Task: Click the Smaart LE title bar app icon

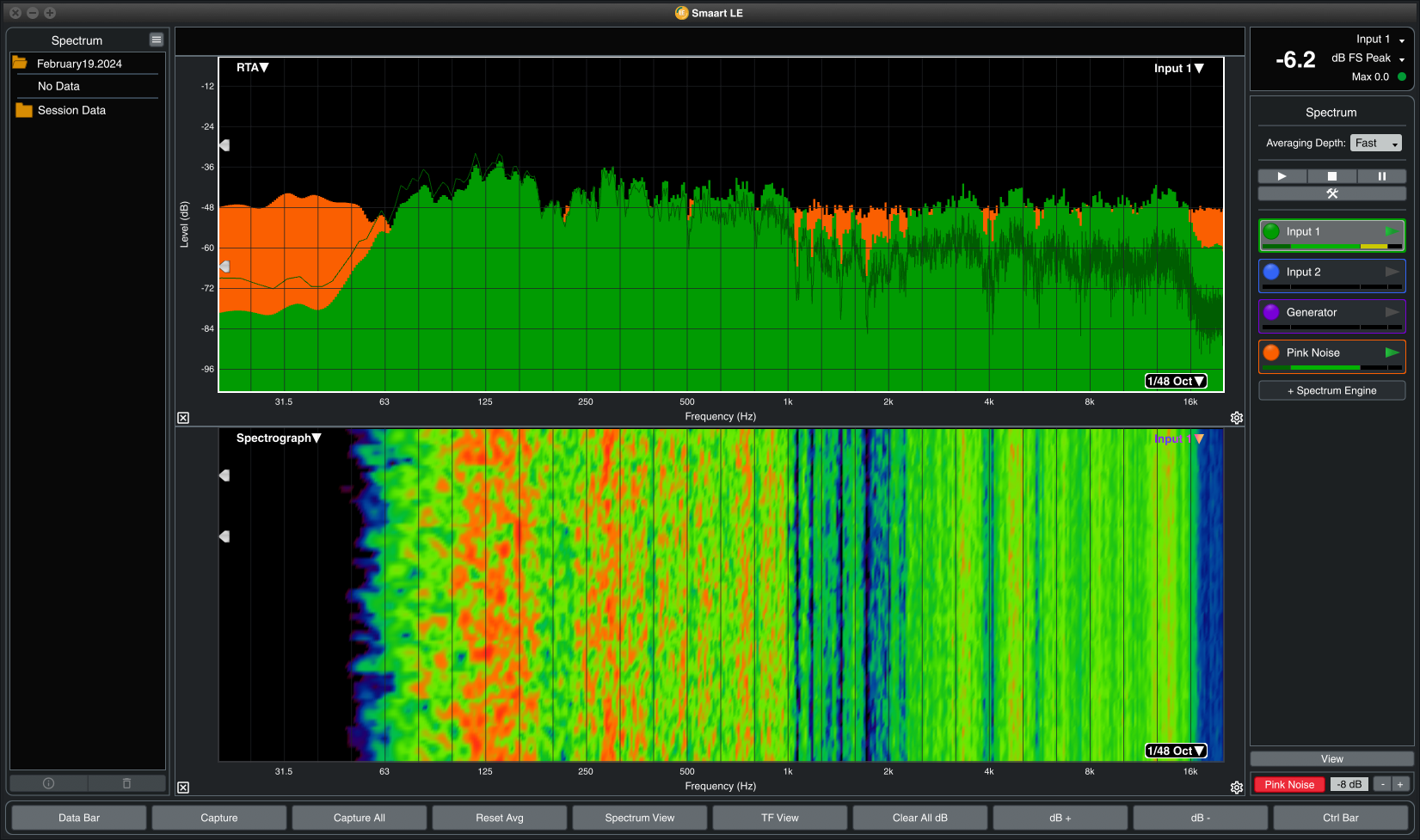Action: (x=681, y=13)
